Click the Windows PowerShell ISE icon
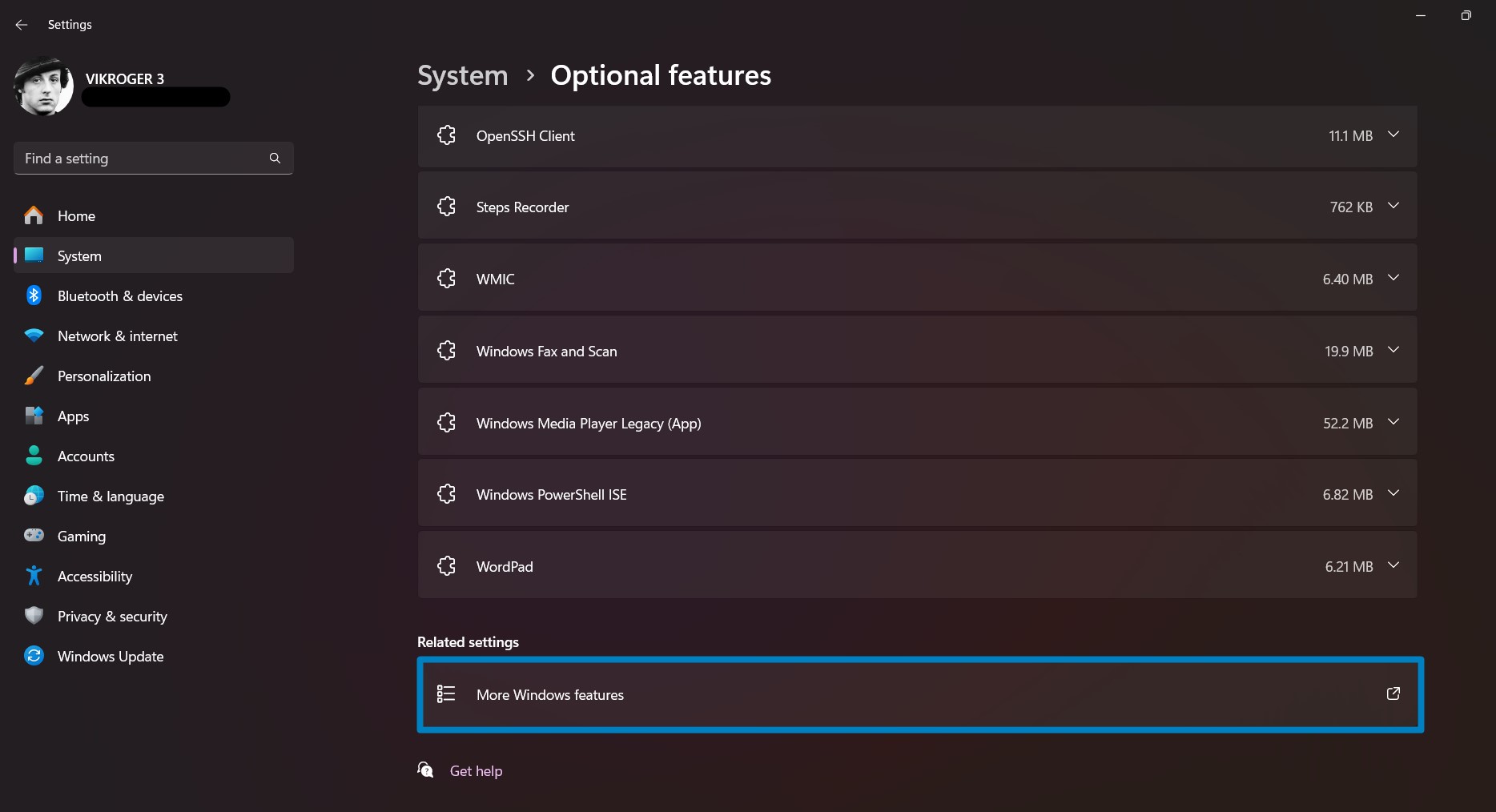The height and width of the screenshot is (812, 1496). [446, 494]
